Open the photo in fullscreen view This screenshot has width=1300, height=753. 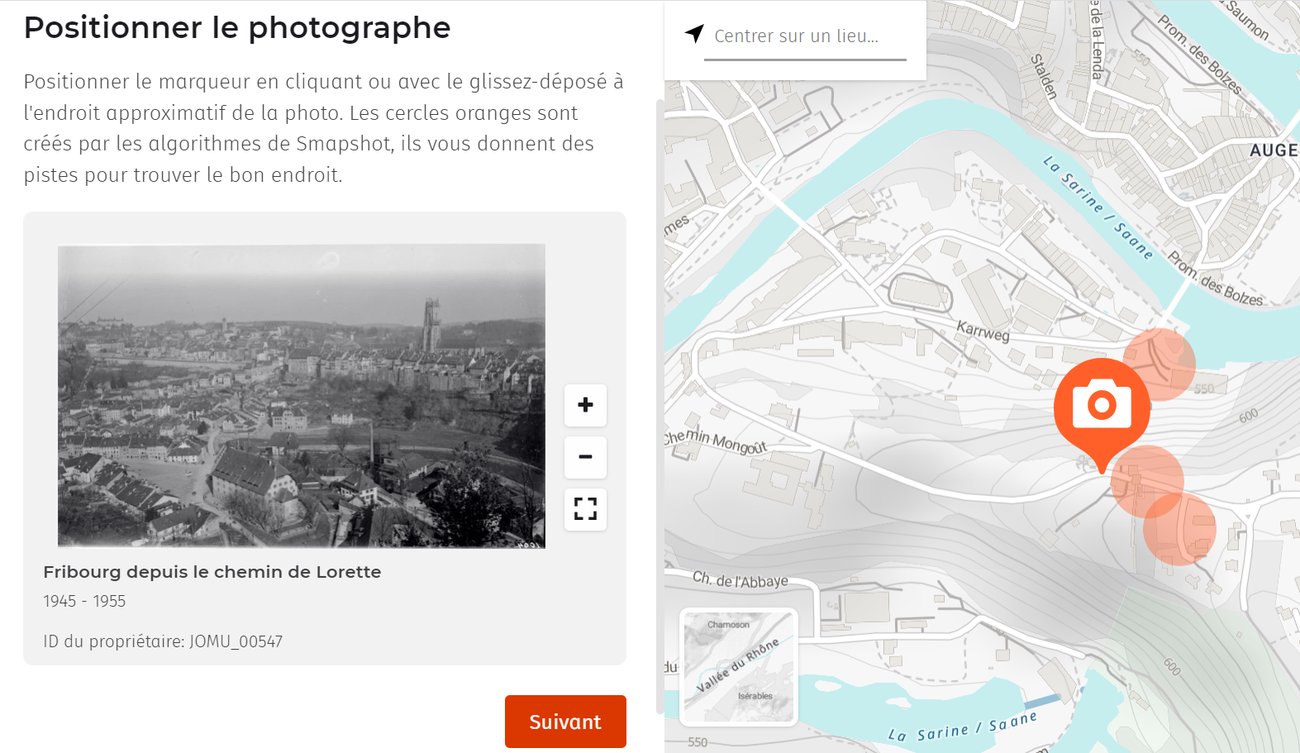point(585,509)
